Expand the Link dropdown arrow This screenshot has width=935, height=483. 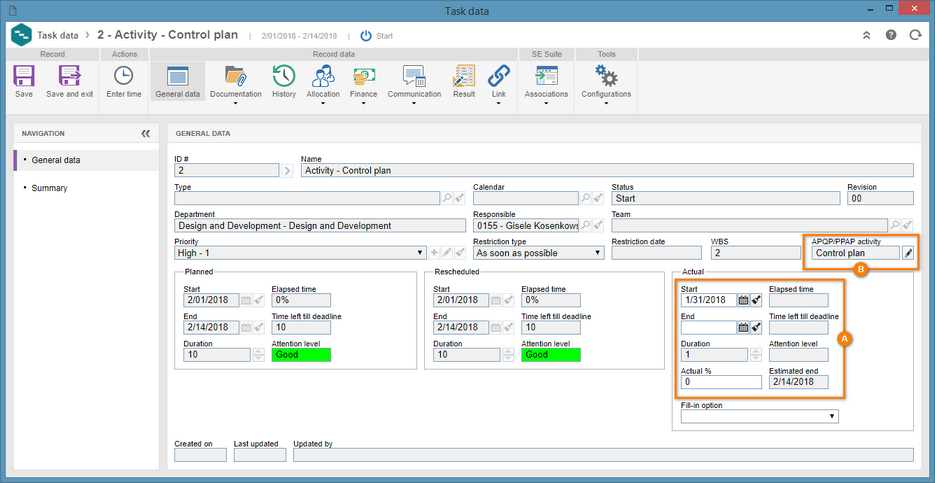(x=499, y=103)
